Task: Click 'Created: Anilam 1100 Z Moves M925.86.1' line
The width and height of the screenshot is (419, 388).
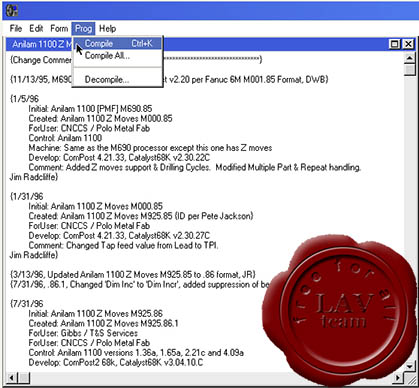Action: click(x=103, y=323)
